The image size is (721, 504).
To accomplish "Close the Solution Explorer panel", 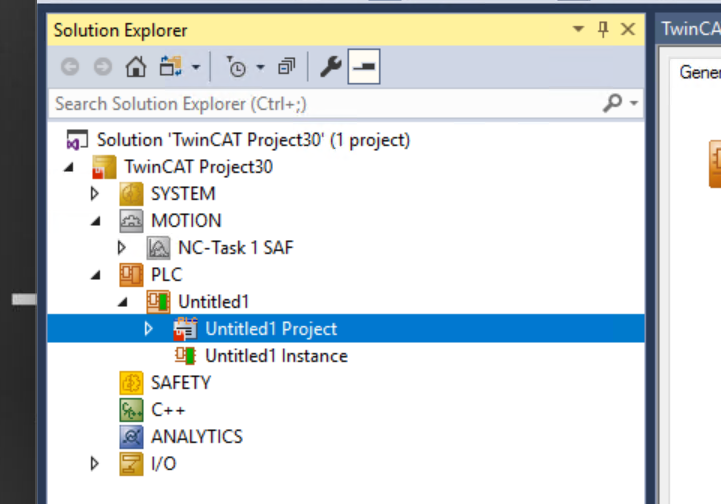I will 628,29.
